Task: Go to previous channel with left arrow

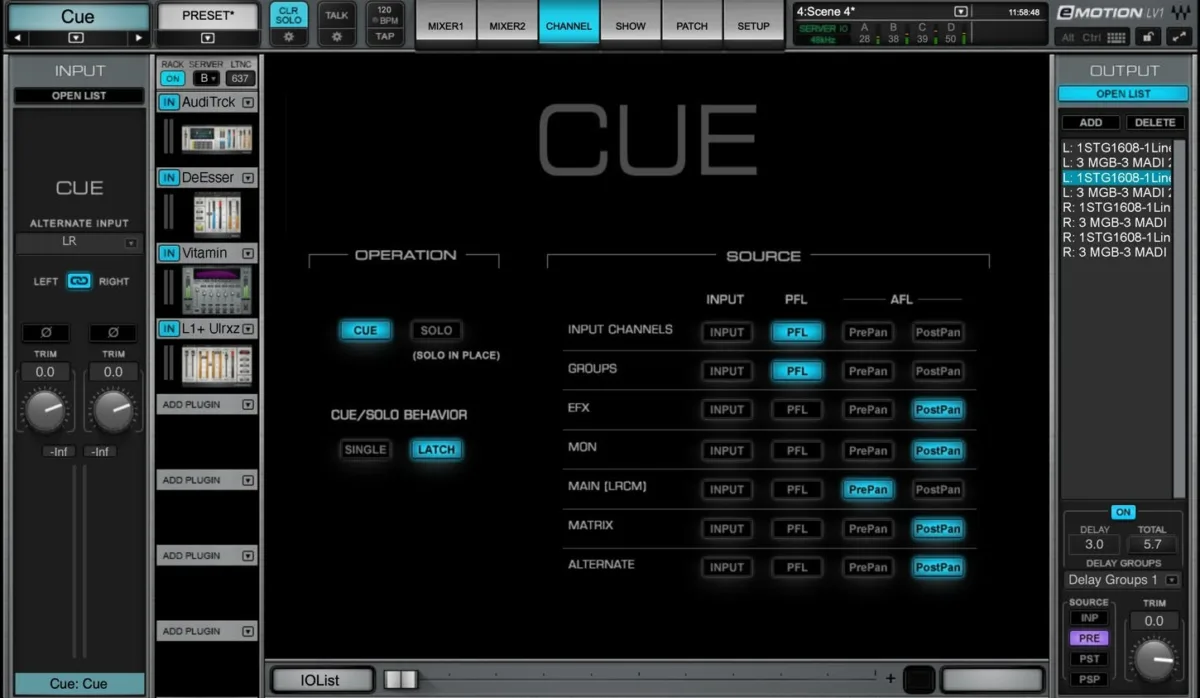Action: click(x=17, y=38)
